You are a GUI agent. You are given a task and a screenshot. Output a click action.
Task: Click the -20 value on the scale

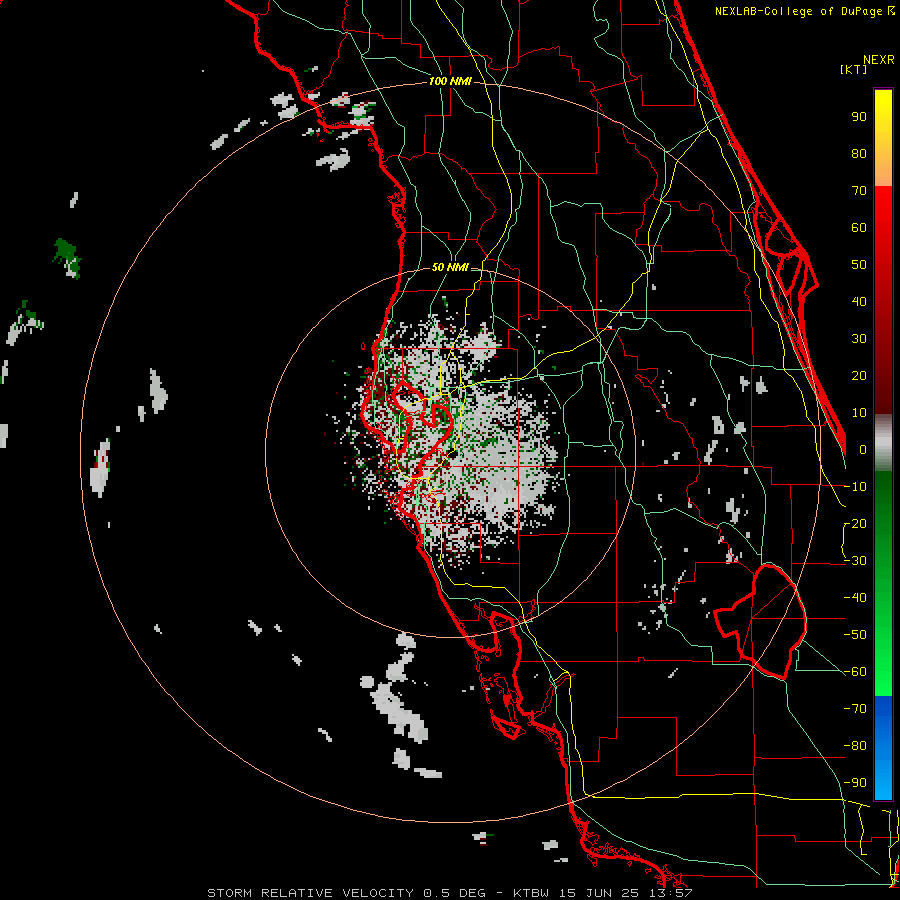pos(855,523)
